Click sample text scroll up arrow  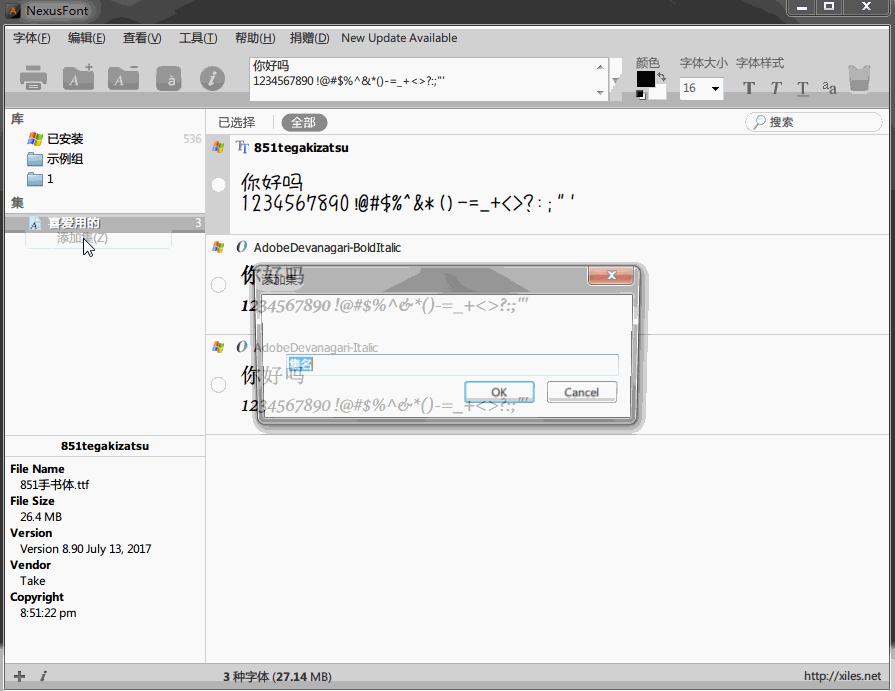600,67
